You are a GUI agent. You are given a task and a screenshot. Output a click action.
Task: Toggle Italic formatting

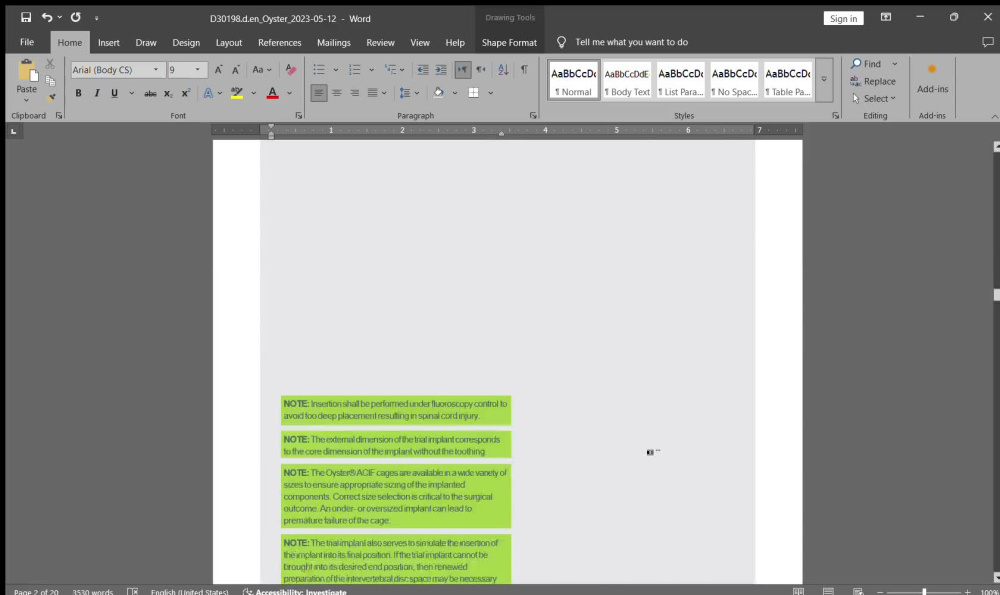point(96,93)
